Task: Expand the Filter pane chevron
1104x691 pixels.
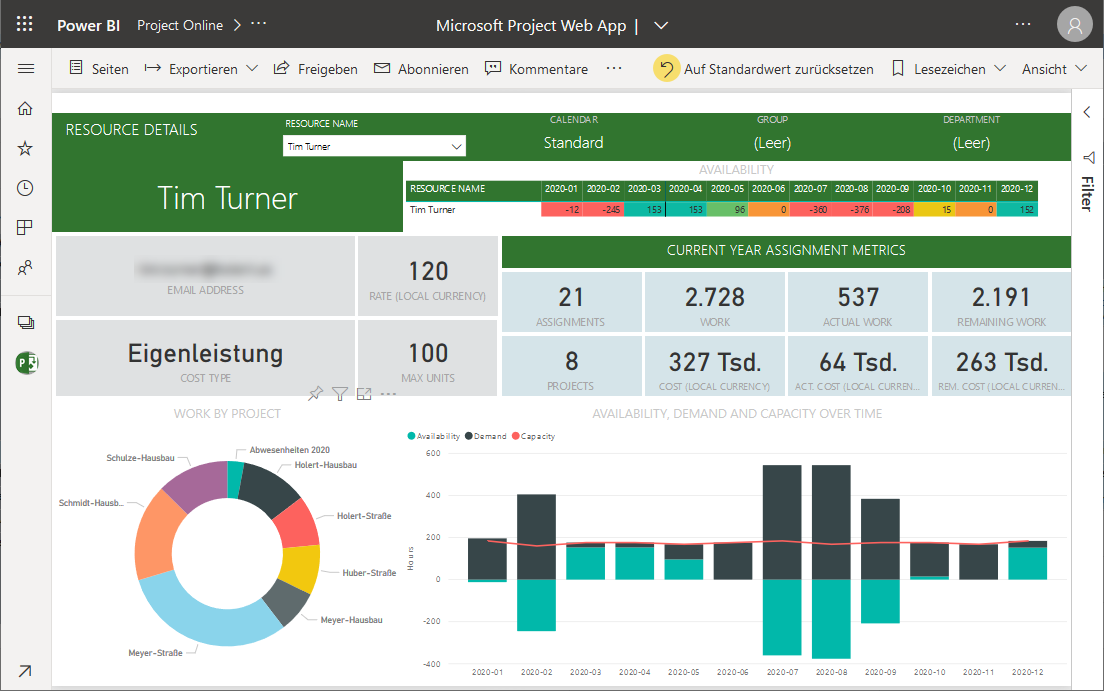Action: point(1087,112)
